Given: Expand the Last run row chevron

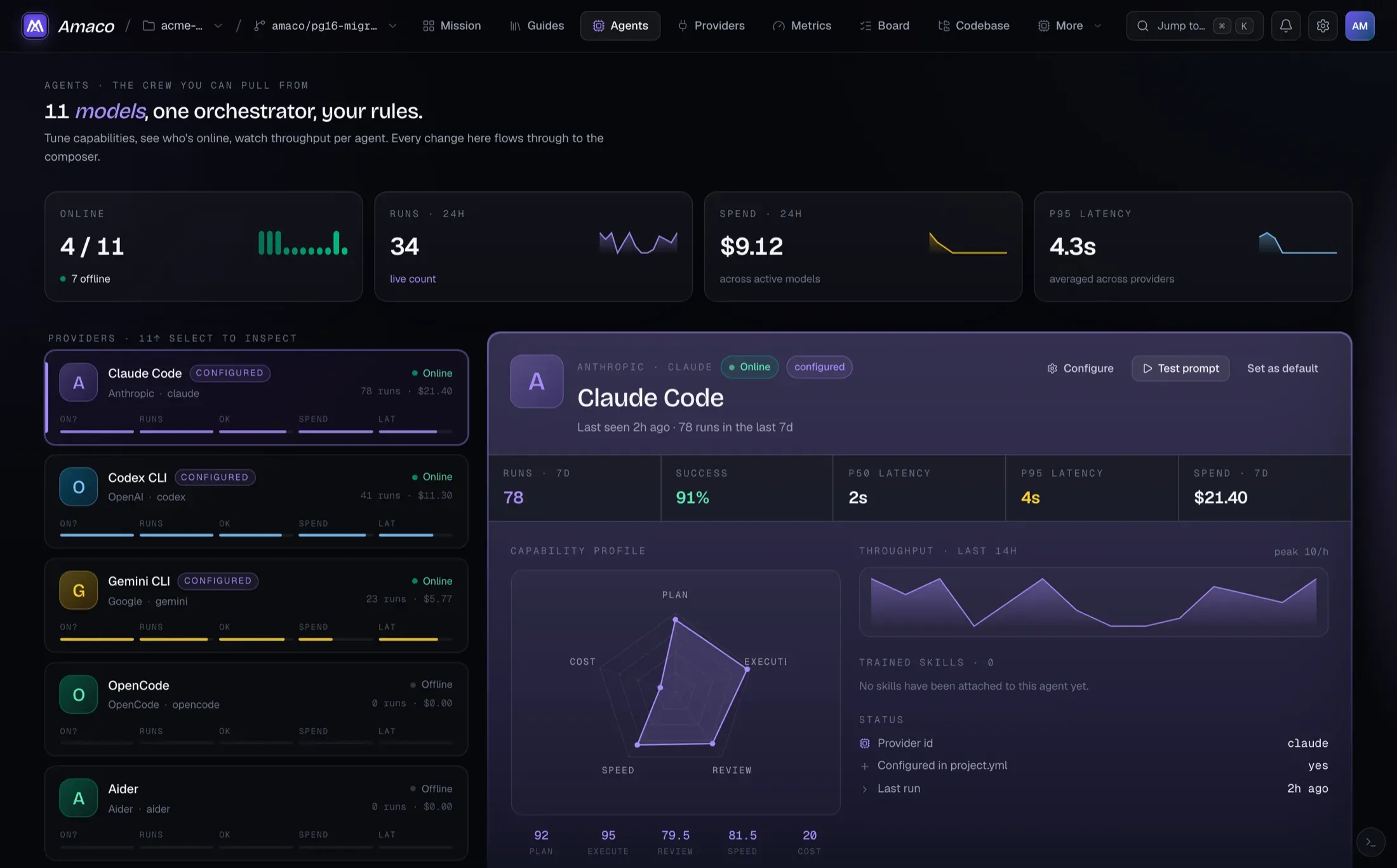Looking at the screenshot, I should 864,789.
